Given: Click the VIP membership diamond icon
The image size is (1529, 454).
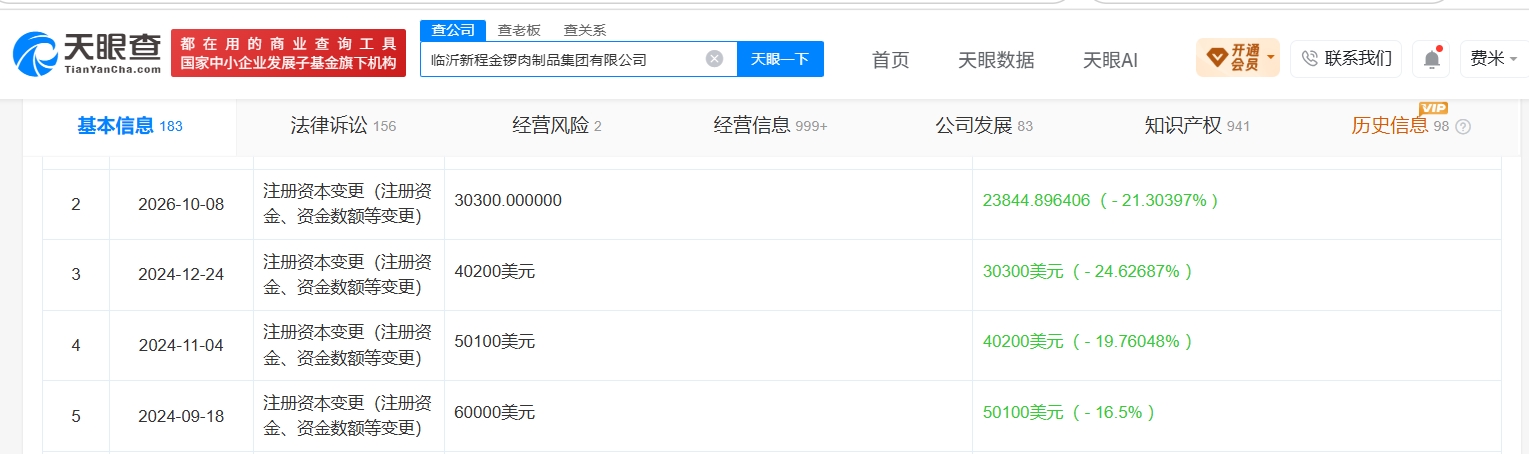Looking at the screenshot, I should pyautogui.click(x=1216, y=59).
